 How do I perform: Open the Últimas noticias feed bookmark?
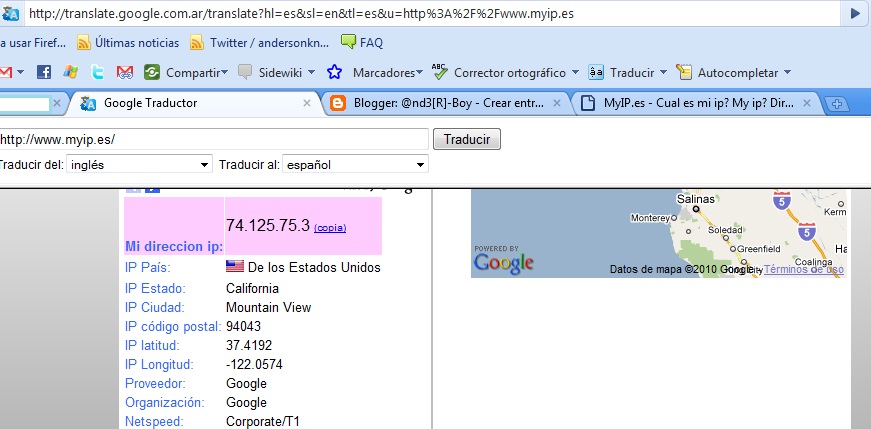click(128, 43)
